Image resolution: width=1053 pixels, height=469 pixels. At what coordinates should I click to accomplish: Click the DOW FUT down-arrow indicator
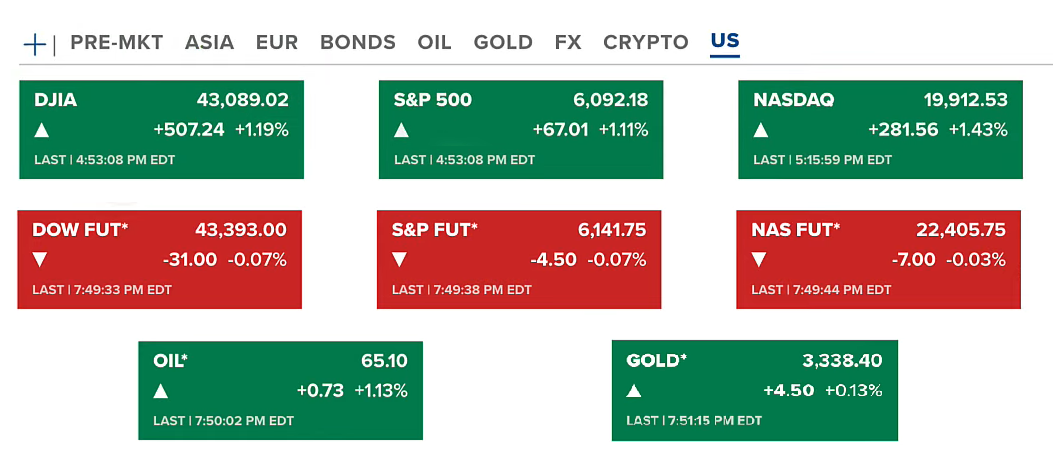click(40, 260)
